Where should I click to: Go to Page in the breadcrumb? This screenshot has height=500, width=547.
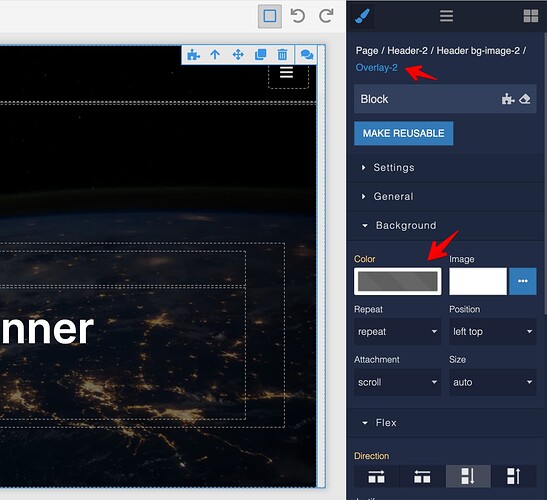367,51
